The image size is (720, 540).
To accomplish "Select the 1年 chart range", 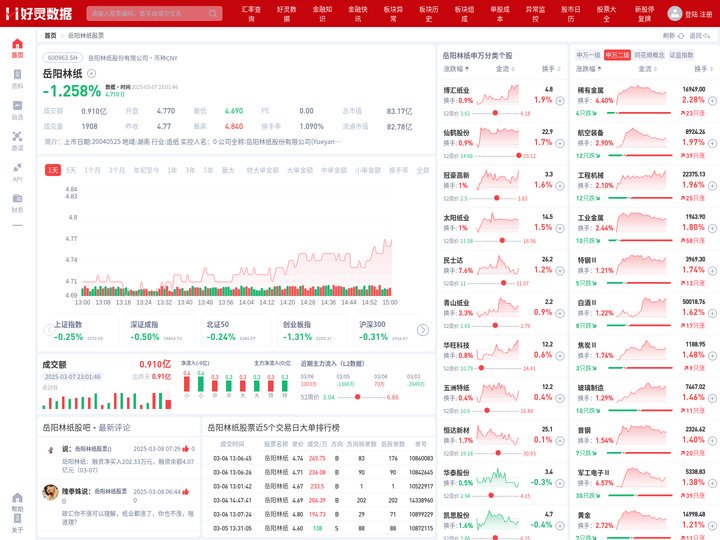I will (172, 170).
